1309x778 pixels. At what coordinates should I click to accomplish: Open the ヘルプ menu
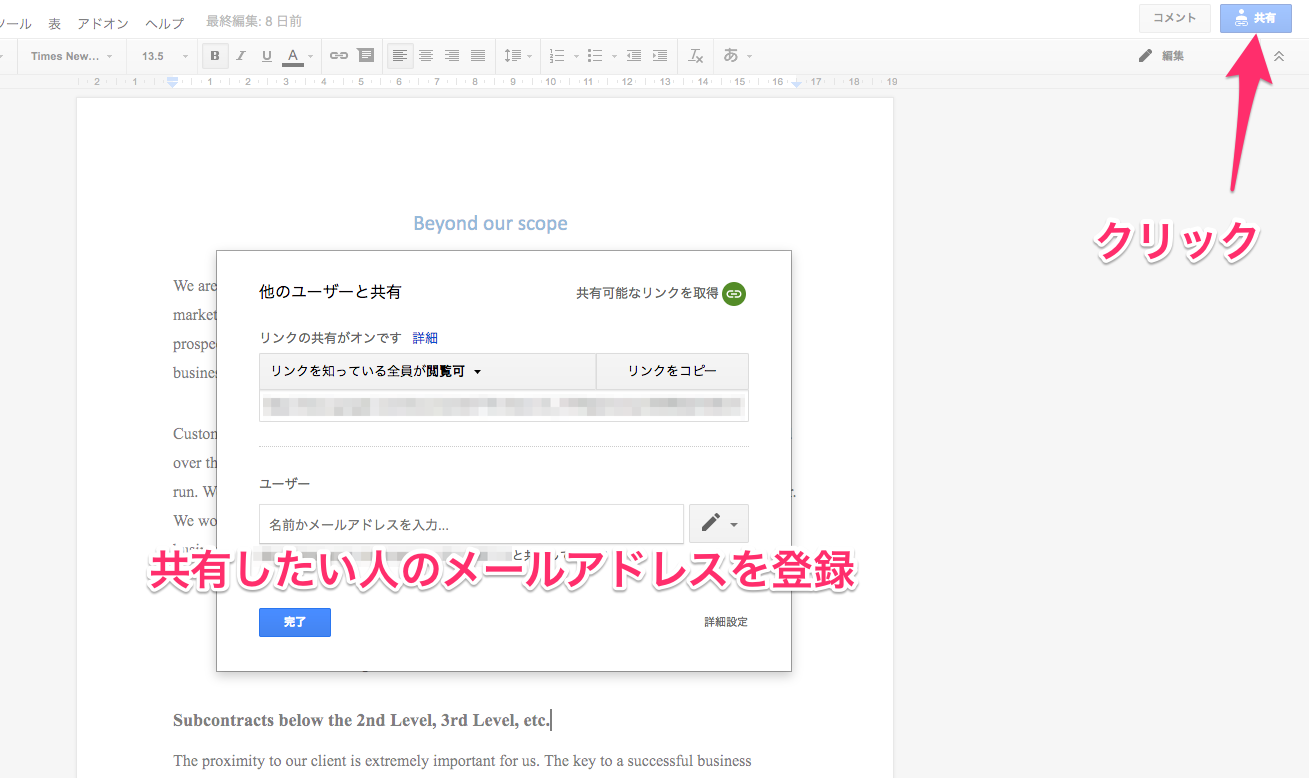click(x=164, y=22)
